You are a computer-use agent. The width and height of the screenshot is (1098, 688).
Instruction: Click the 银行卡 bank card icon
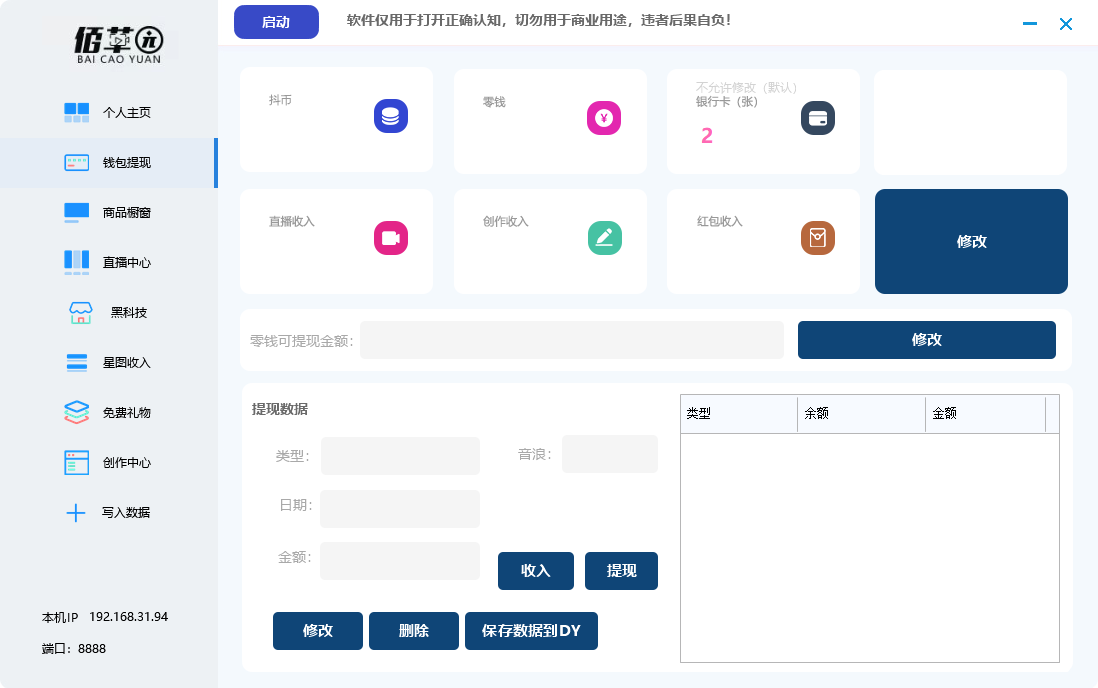pos(817,118)
